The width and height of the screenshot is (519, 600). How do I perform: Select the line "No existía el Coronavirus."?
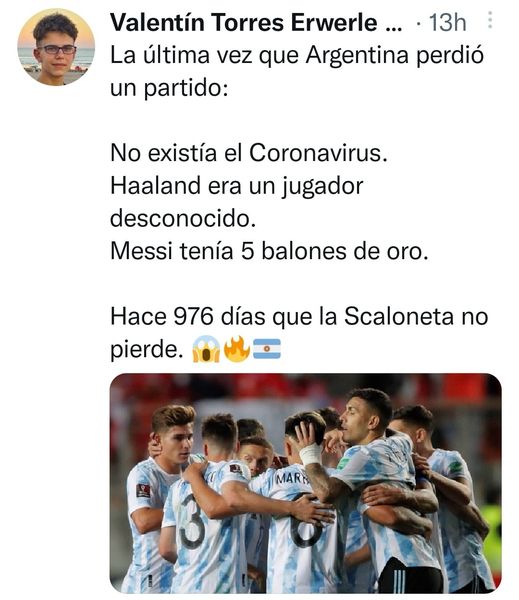[x=249, y=153]
